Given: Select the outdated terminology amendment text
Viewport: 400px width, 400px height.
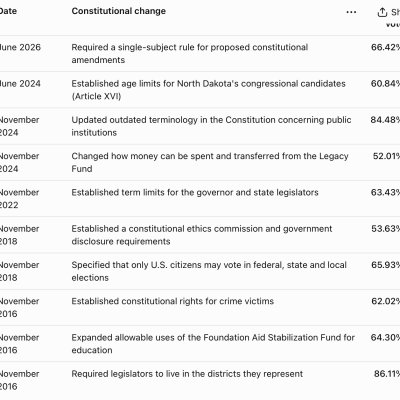Looking at the screenshot, I should tap(211, 126).
